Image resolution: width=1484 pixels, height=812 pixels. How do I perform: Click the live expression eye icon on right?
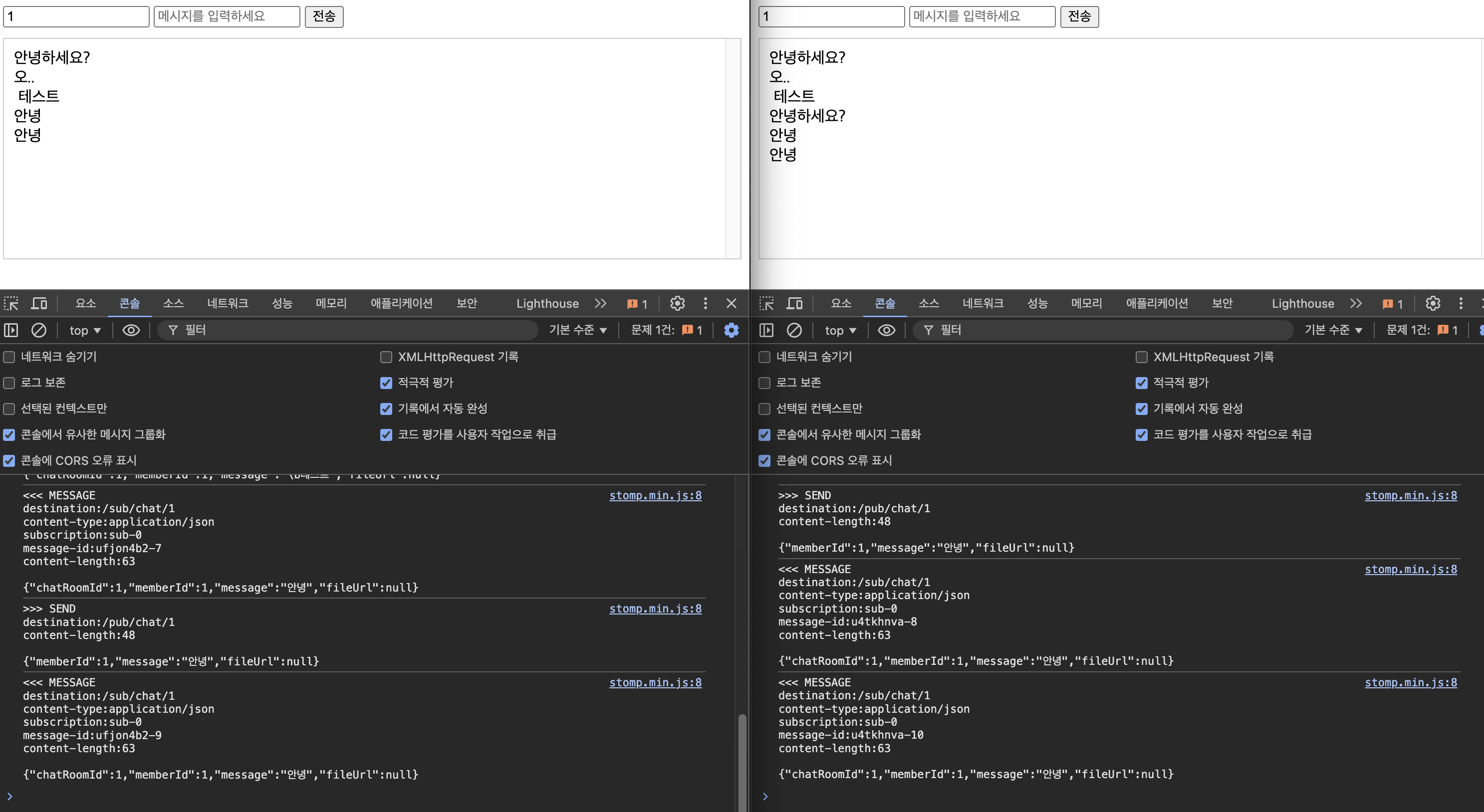[x=886, y=330]
